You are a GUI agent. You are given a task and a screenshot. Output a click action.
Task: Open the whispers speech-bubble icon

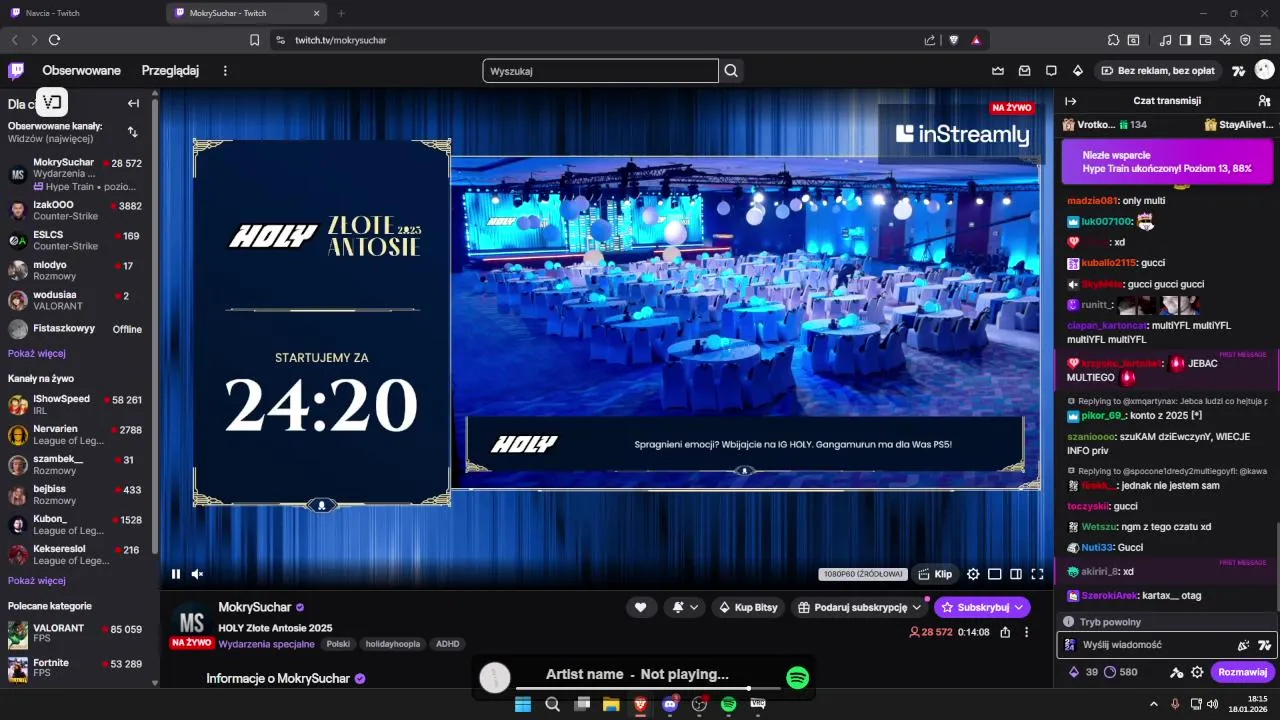(x=1051, y=71)
